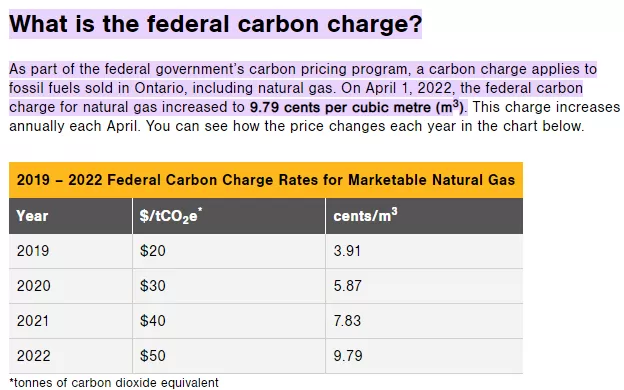
Task: Click the 2019 year cell
Action: point(70,251)
